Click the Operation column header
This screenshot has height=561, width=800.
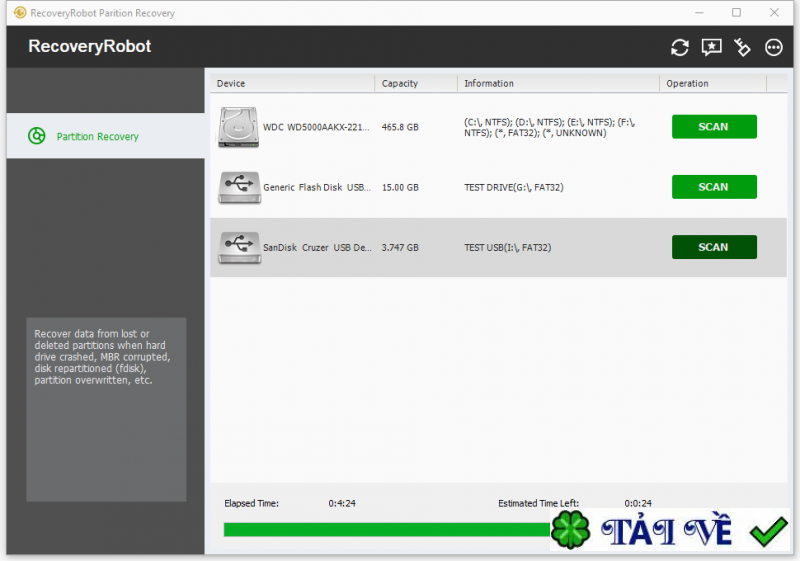point(713,83)
